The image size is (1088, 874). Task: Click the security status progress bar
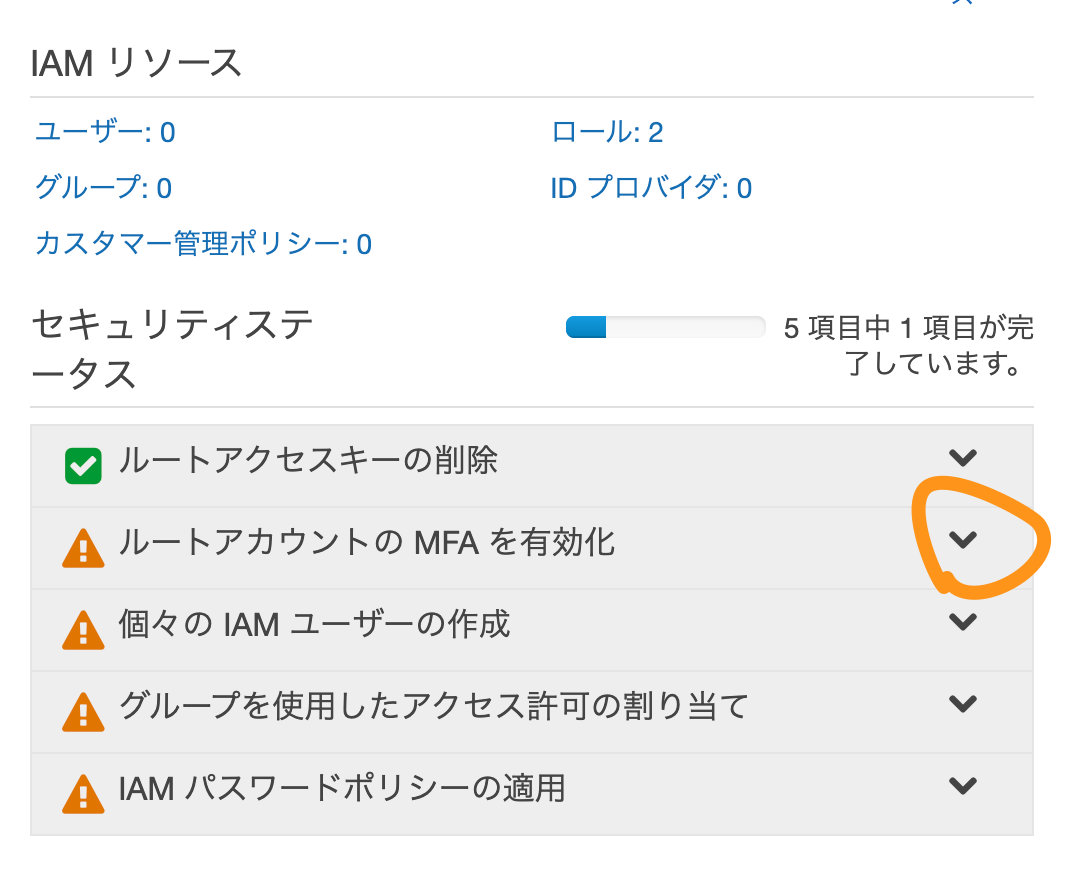click(665, 327)
